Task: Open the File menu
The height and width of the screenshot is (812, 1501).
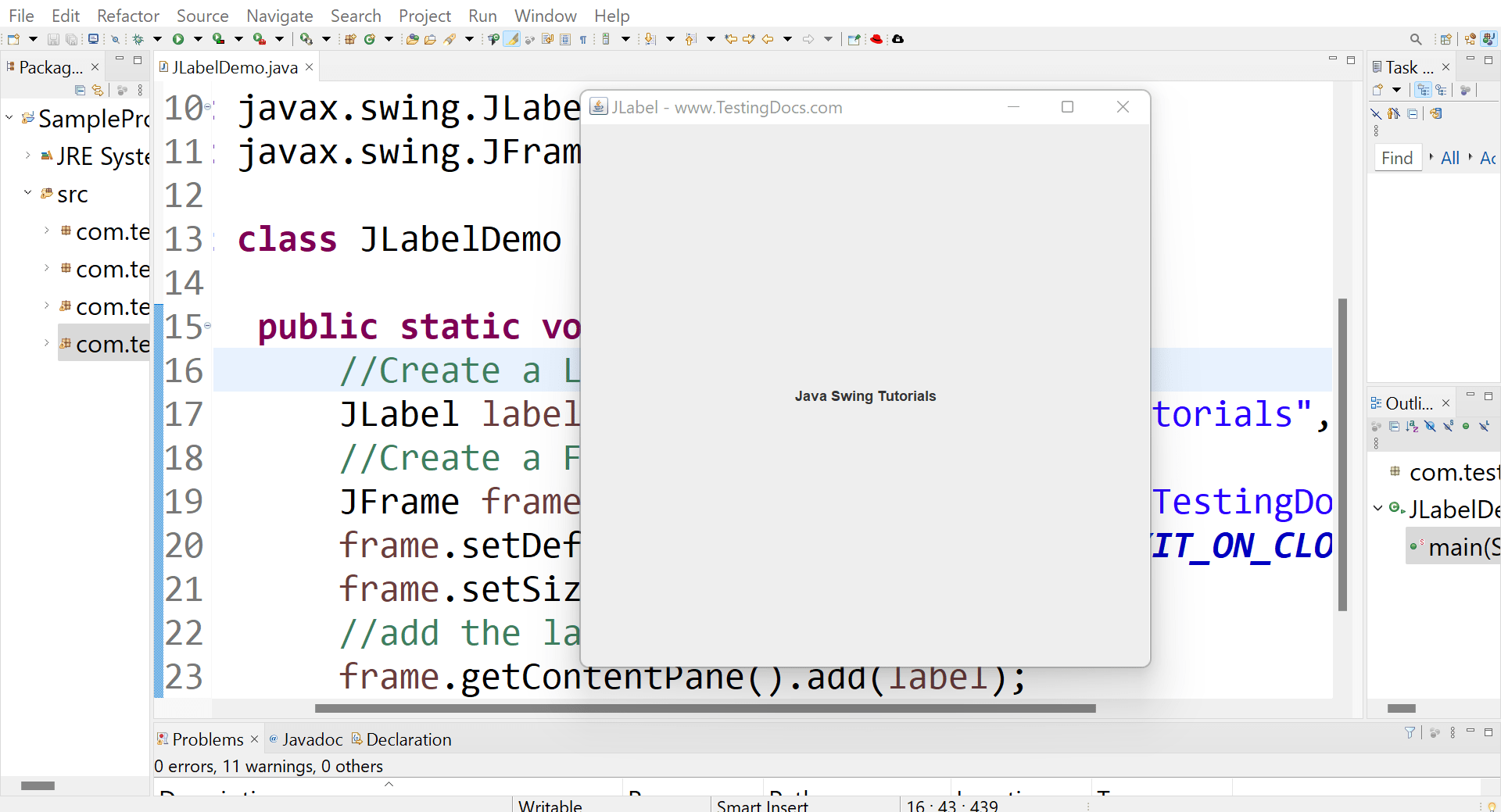Action: coord(21,16)
